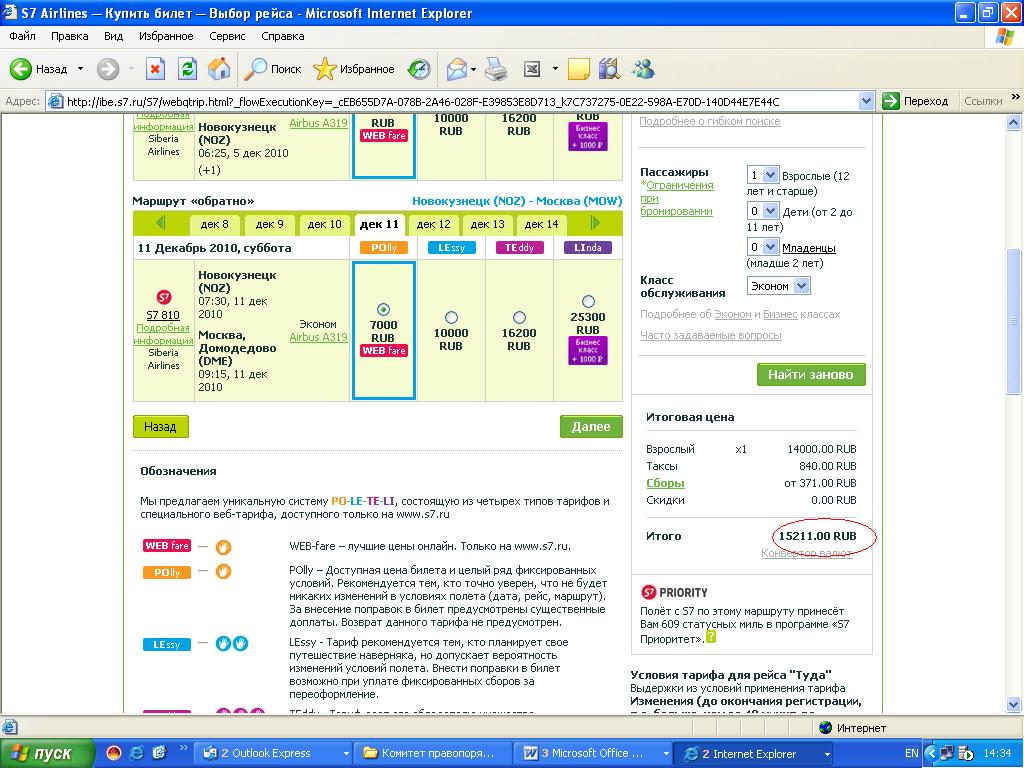Open the adults (Взрослые) count dropdown
This screenshot has width=1024, height=768.
click(x=762, y=175)
